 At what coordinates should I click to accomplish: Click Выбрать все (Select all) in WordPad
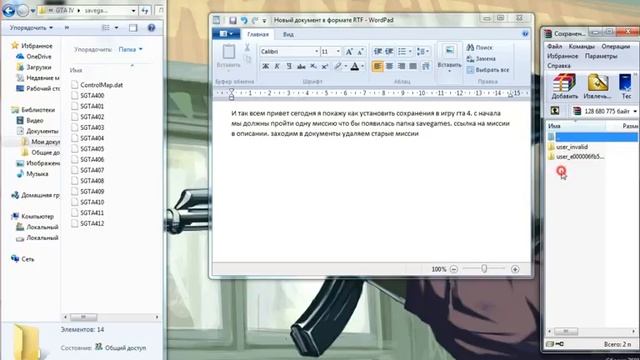click(x=488, y=70)
